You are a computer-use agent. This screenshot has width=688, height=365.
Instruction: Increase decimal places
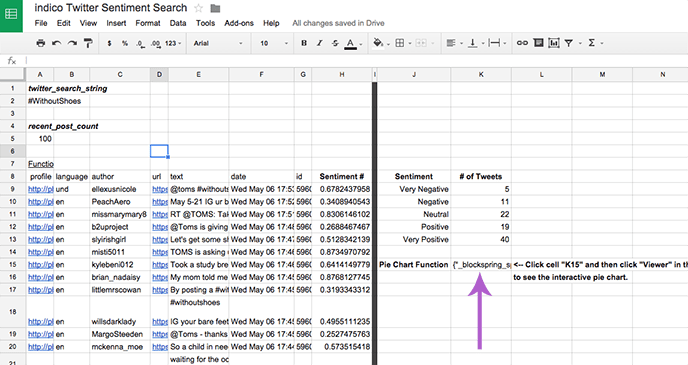(x=155, y=43)
